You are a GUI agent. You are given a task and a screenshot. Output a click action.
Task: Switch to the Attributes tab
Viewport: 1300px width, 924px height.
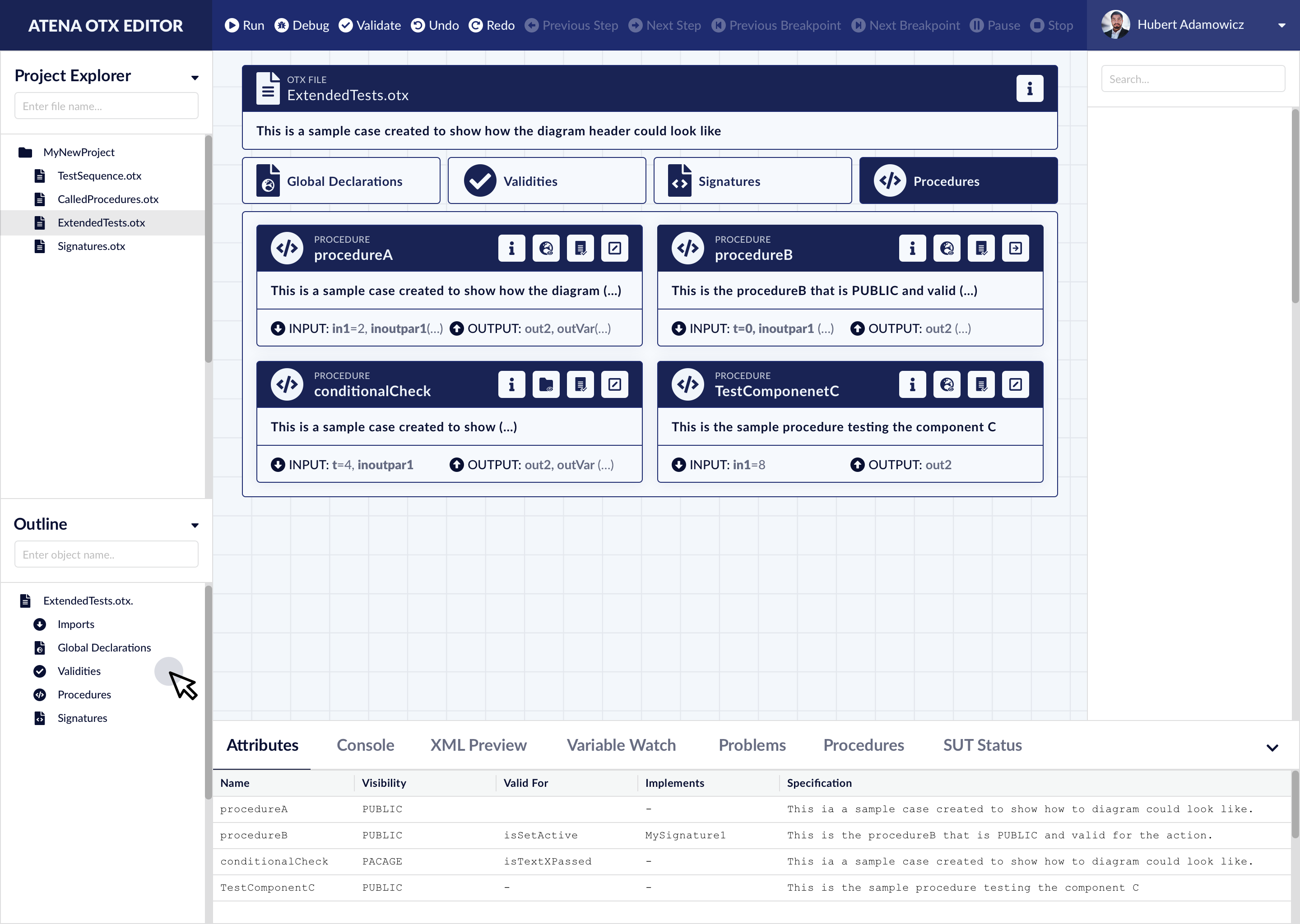coord(262,745)
